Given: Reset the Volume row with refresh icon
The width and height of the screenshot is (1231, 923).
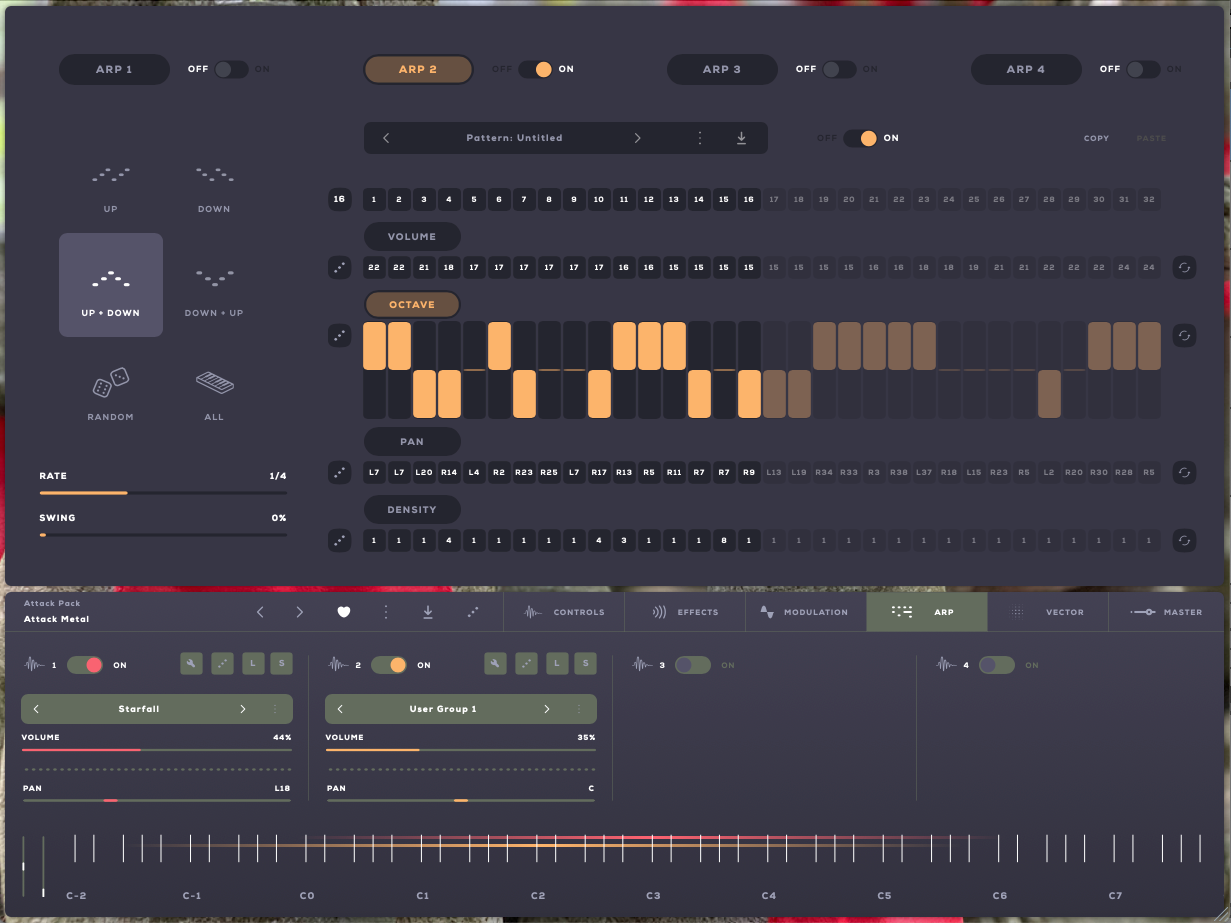Looking at the screenshot, I should click(1184, 267).
